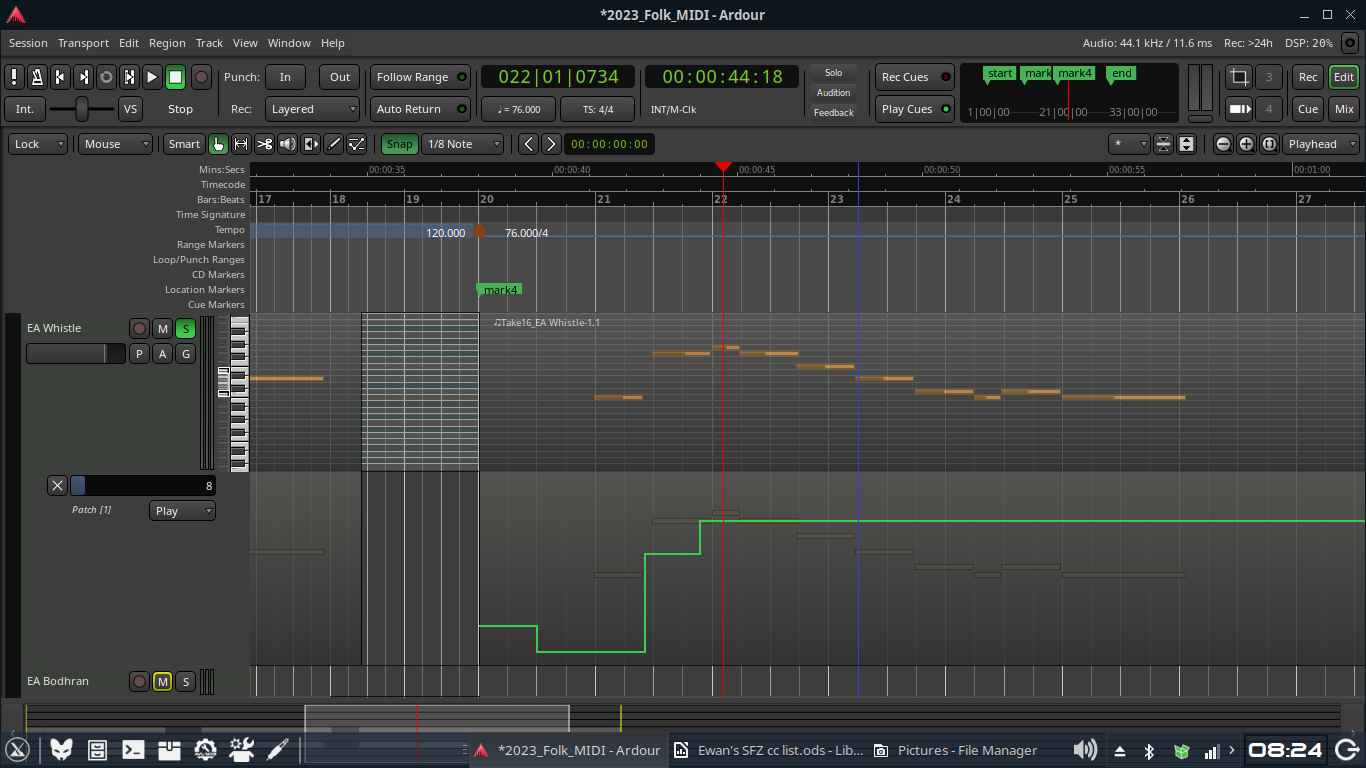1366x768 pixels.
Task: Toggle the Snap button off
Action: [x=399, y=144]
